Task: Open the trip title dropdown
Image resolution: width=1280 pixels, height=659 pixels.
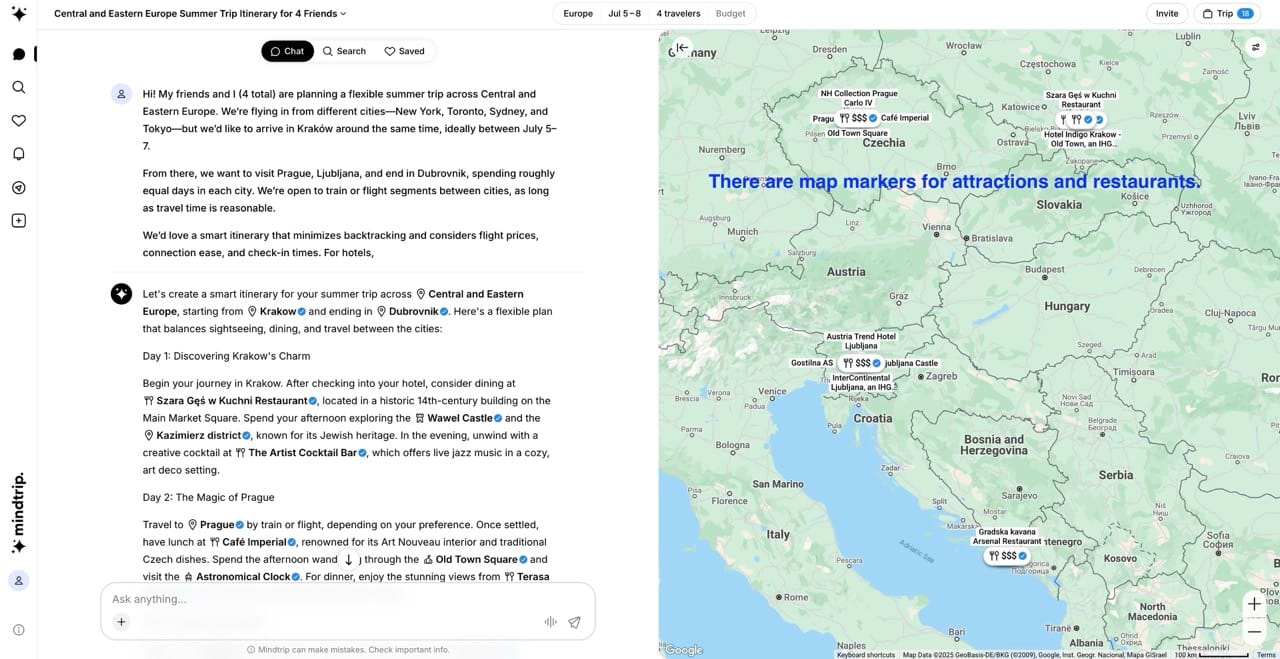Action: tap(342, 14)
